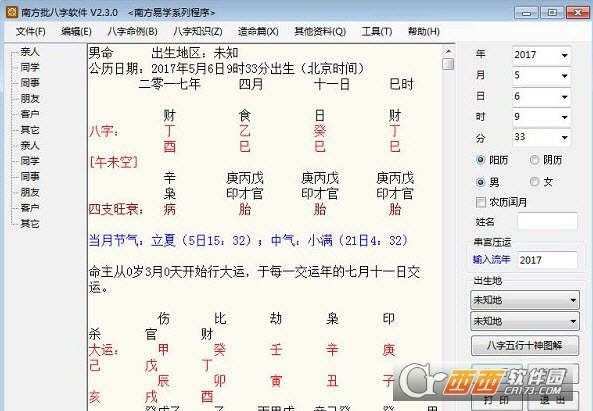Click the 四支旺衰 label
The height and width of the screenshot is (411, 593).
click(x=116, y=209)
